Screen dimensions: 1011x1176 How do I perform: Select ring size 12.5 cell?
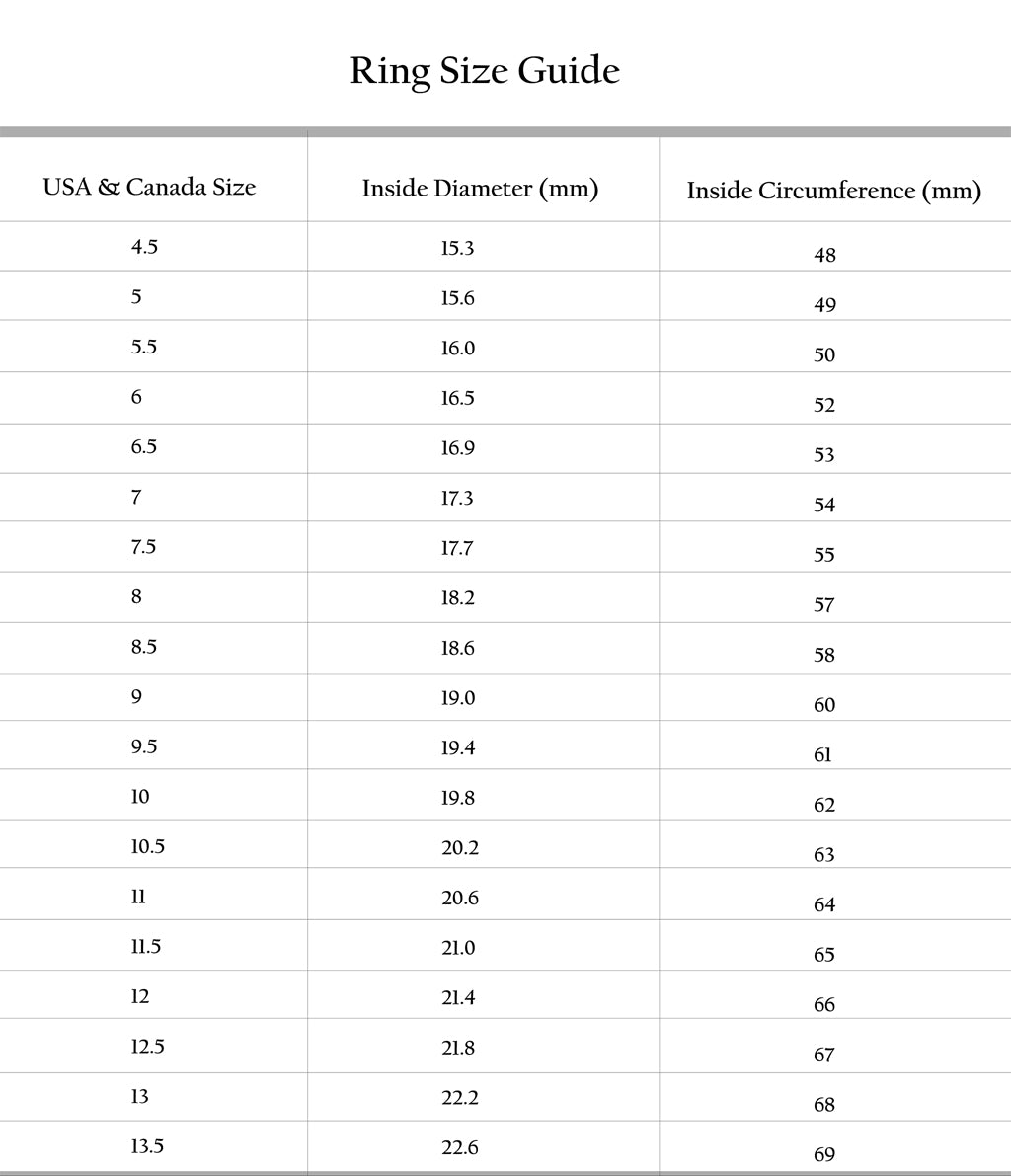click(148, 1047)
